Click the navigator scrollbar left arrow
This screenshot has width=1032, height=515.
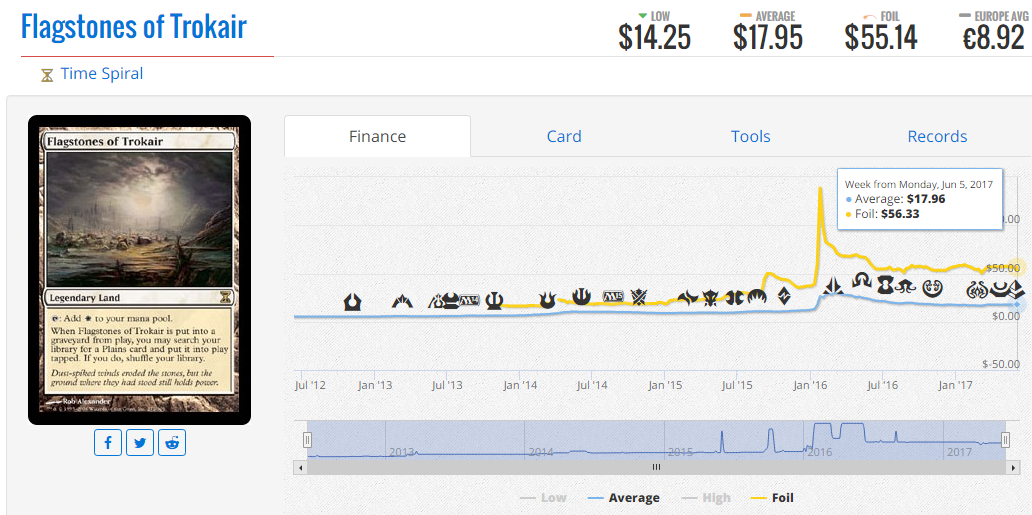300,467
